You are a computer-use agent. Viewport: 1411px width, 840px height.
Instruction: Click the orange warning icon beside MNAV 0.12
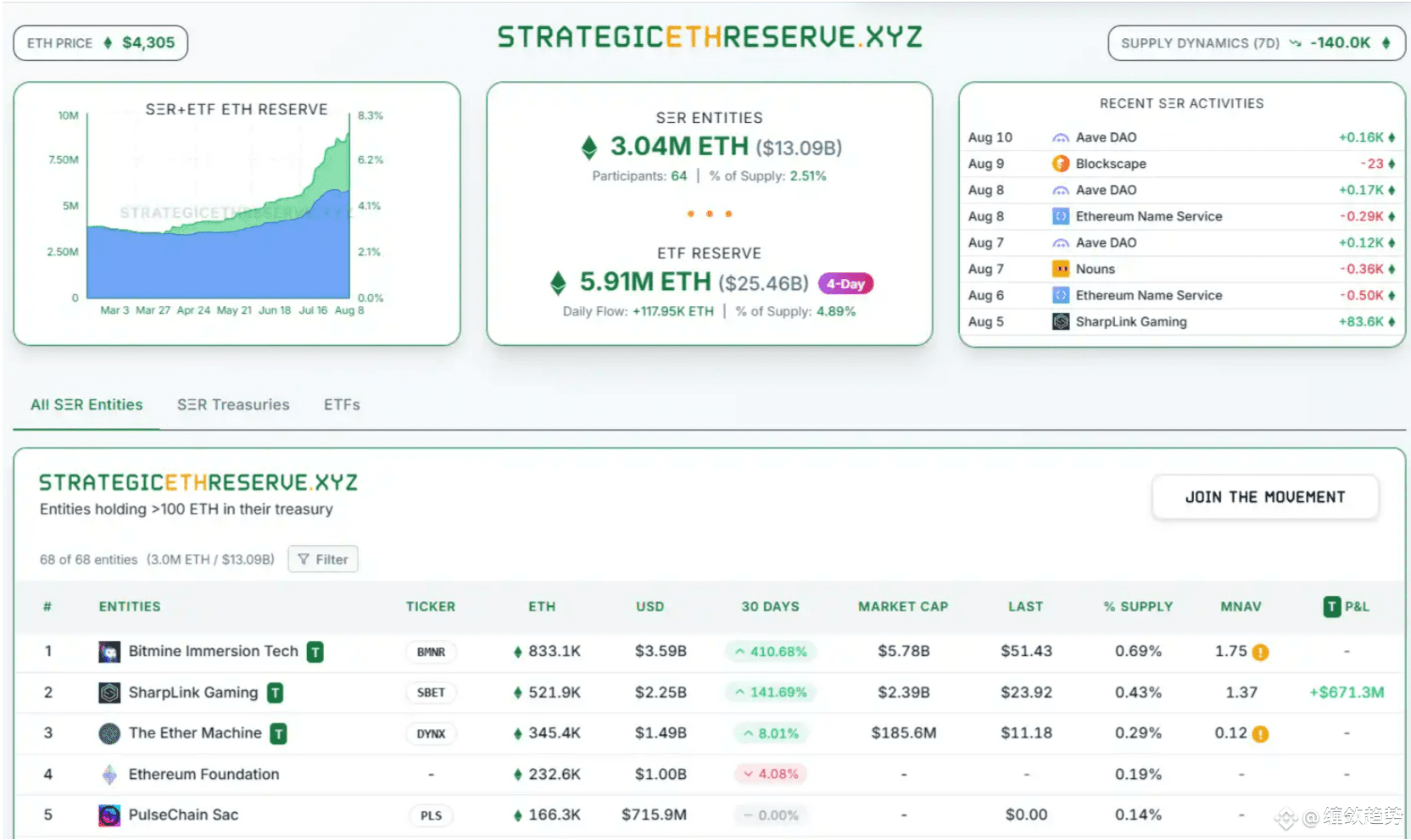click(1261, 734)
